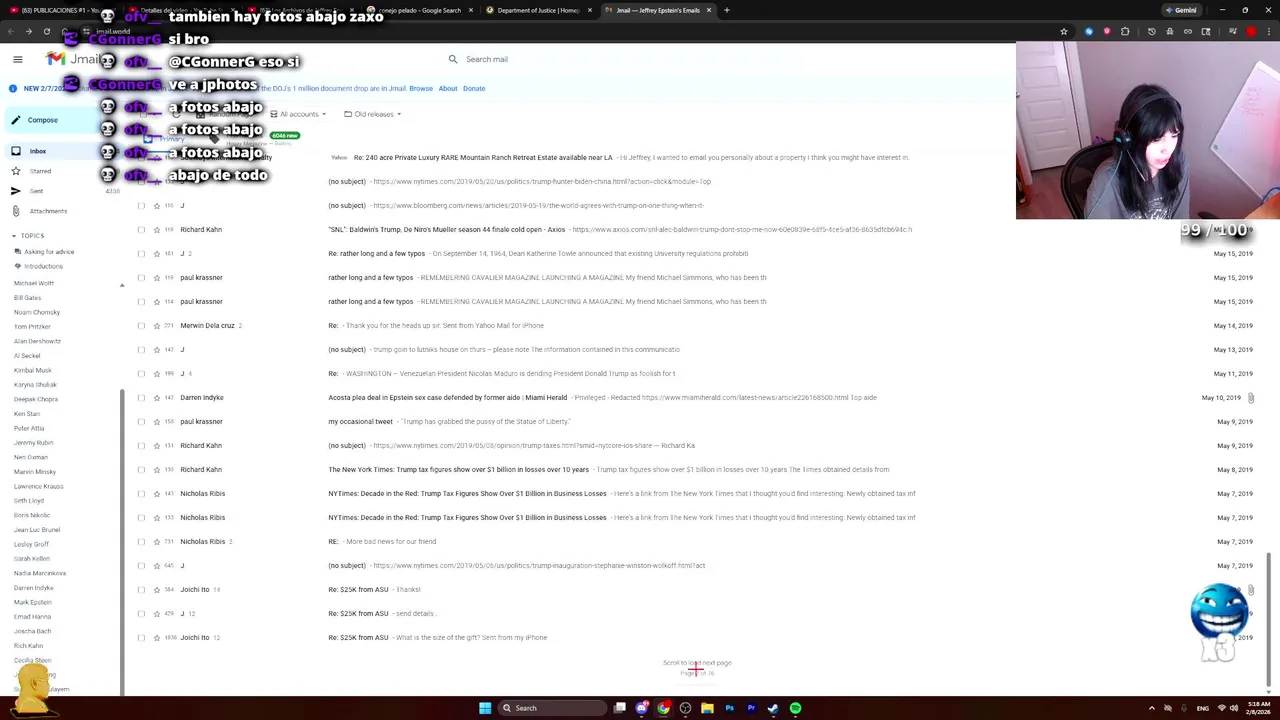Click the search magnifier icon

[453, 59]
